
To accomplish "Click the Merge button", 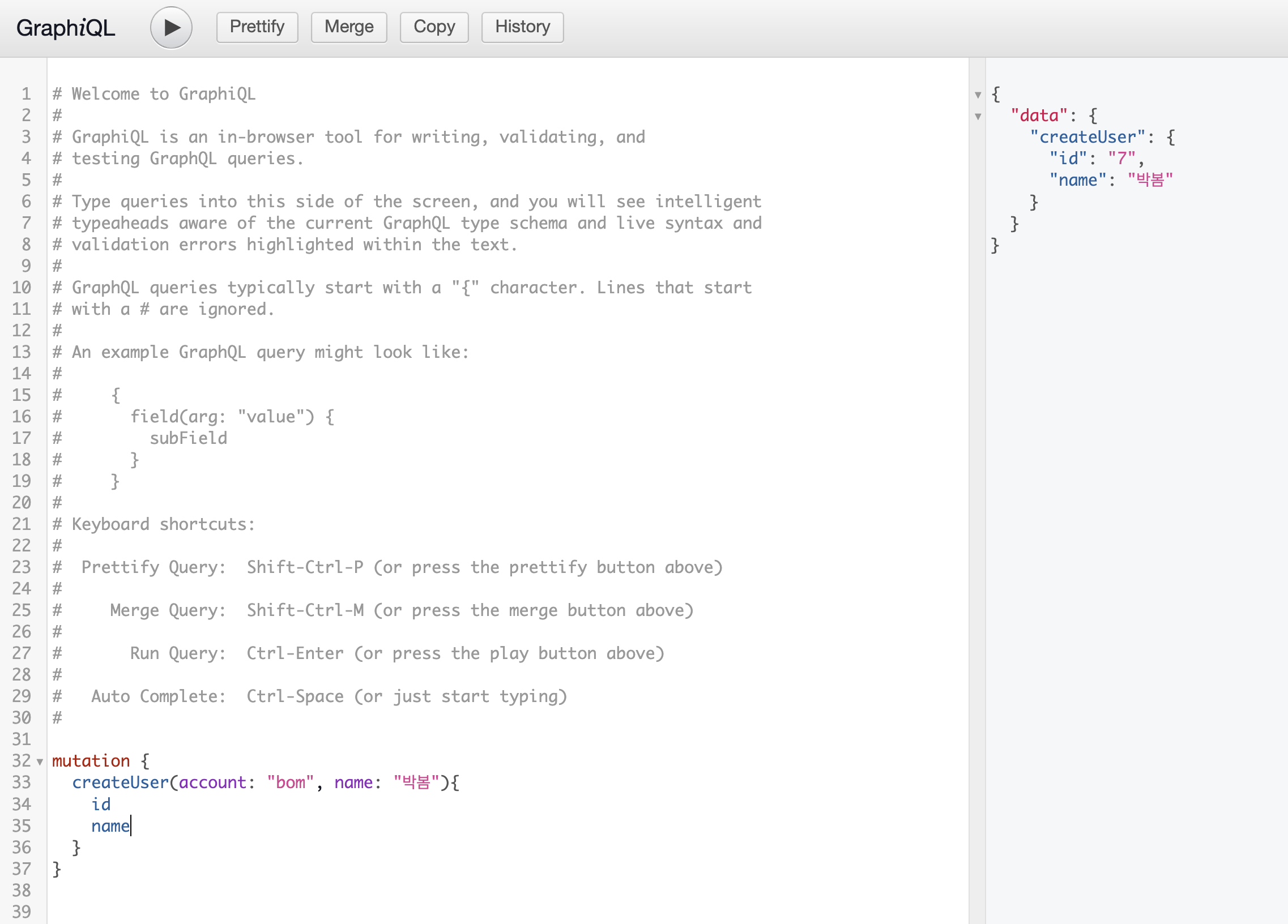I will [349, 27].
